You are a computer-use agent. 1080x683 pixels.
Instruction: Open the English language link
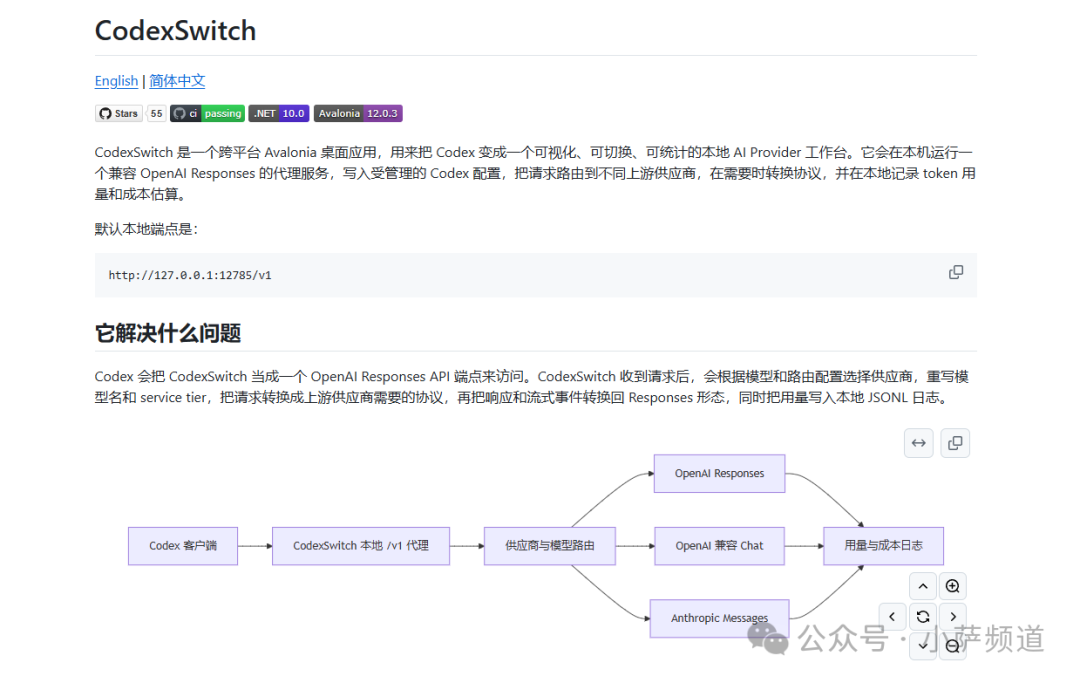116,81
